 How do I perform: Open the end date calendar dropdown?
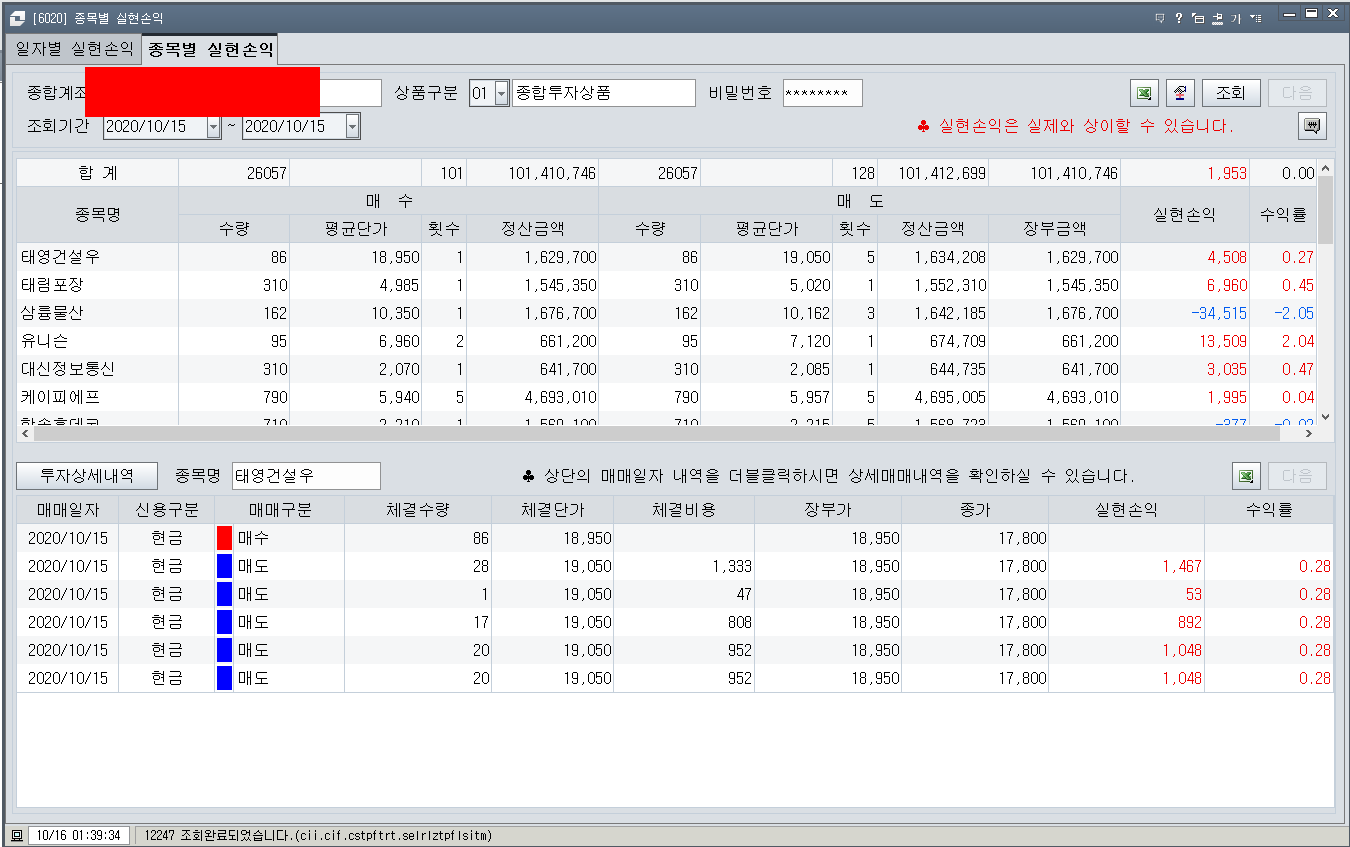click(x=352, y=126)
